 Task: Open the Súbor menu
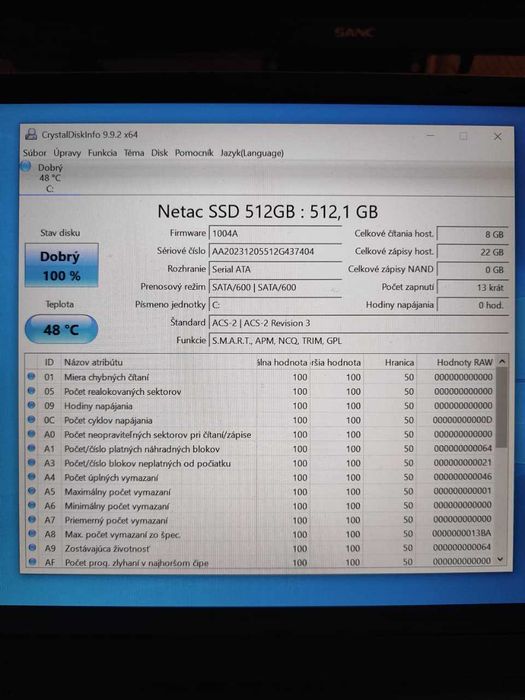pos(34,153)
